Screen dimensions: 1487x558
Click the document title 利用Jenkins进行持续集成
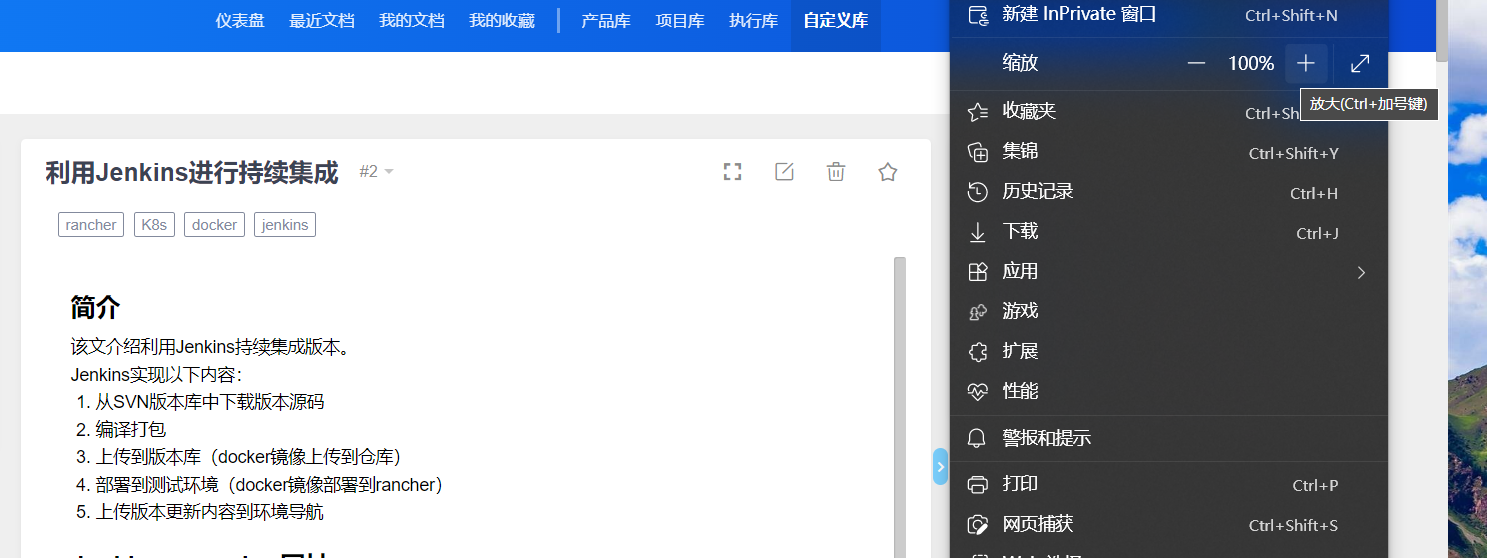192,173
